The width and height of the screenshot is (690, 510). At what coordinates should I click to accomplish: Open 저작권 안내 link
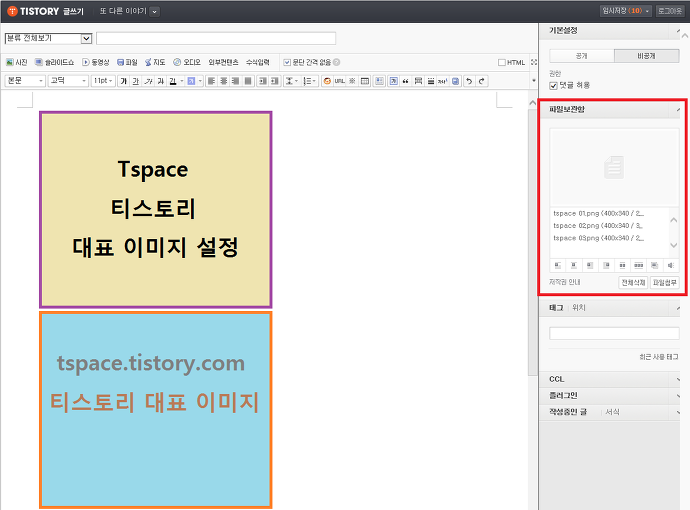(x=565, y=282)
